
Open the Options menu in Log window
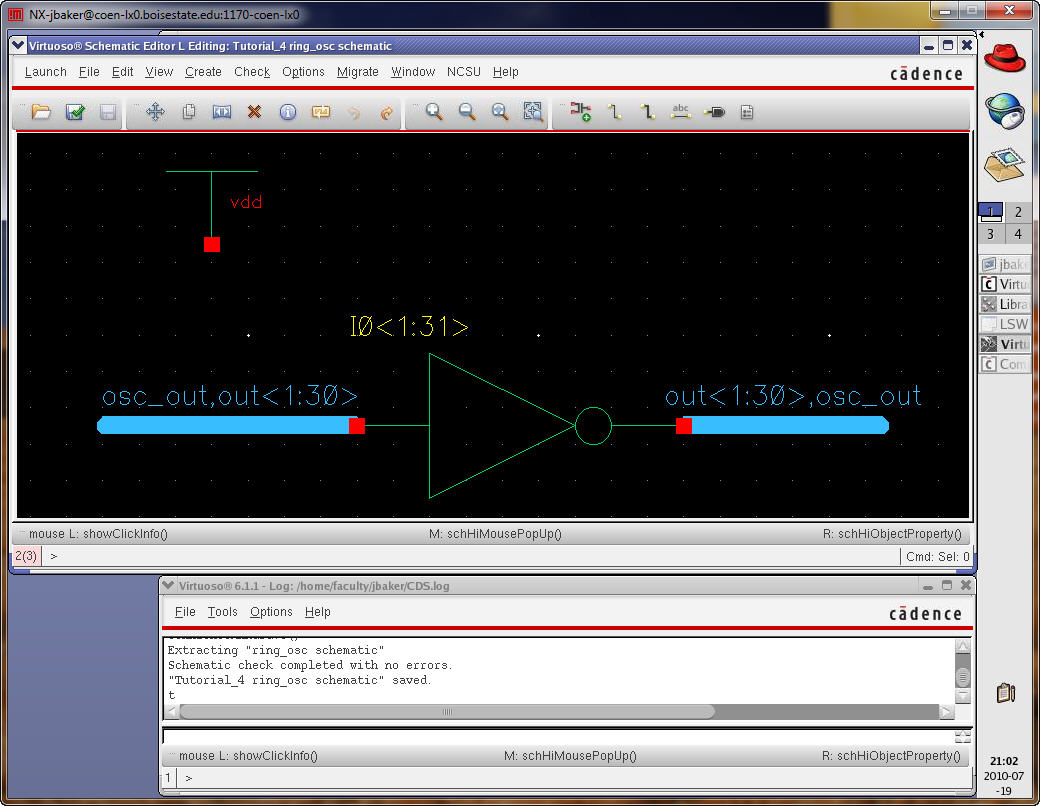pos(271,612)
